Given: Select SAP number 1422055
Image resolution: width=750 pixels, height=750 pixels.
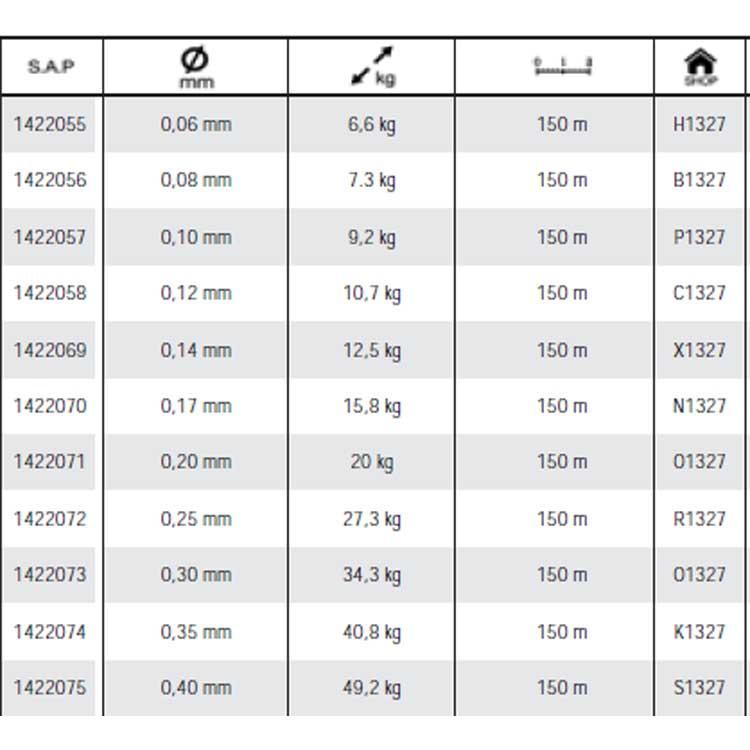Looking at the screenshot, I should (50, 125).
